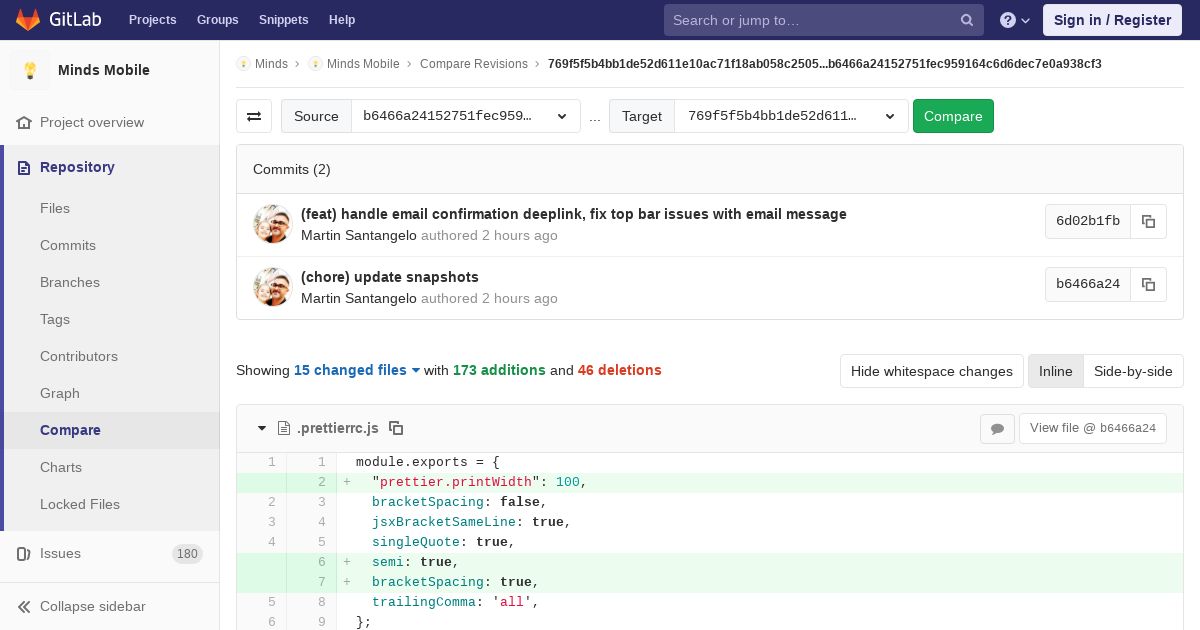The height and width of the screenshot is (630, 1200).
Task: Click the Repository document icon
Action: [x=24, y=167]
